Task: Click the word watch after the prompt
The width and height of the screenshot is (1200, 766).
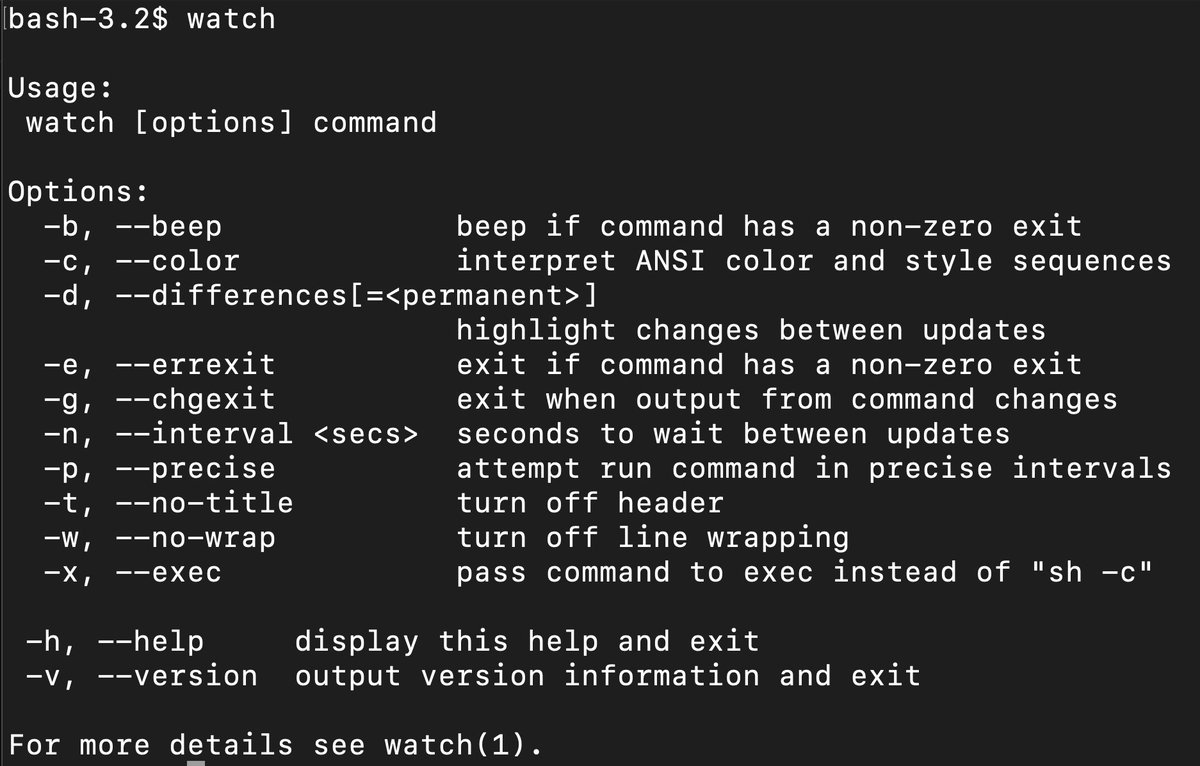Action: click(x=230, y=18)
